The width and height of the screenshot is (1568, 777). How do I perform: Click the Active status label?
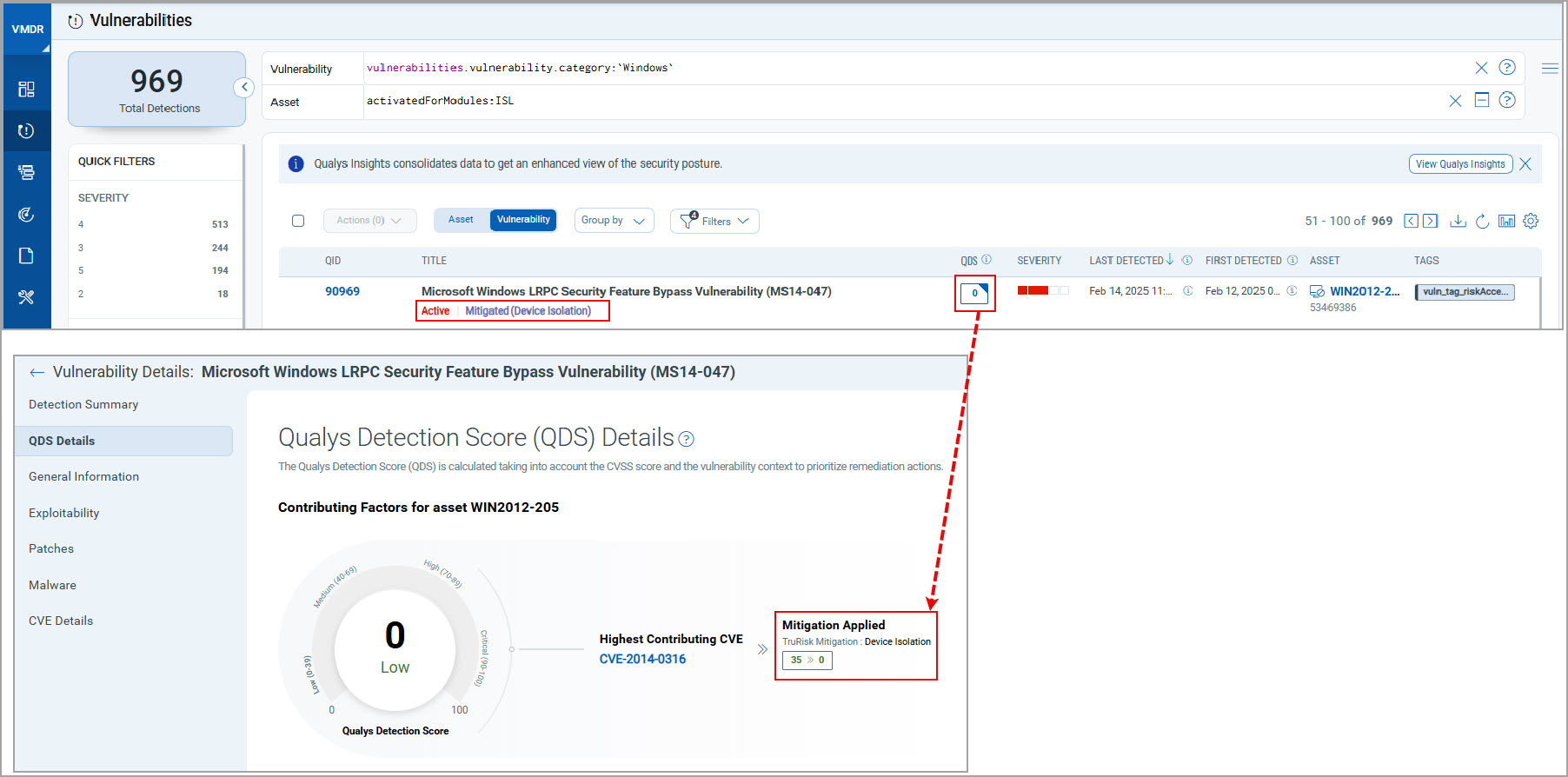pyautogui.click(x=435, y=311)
